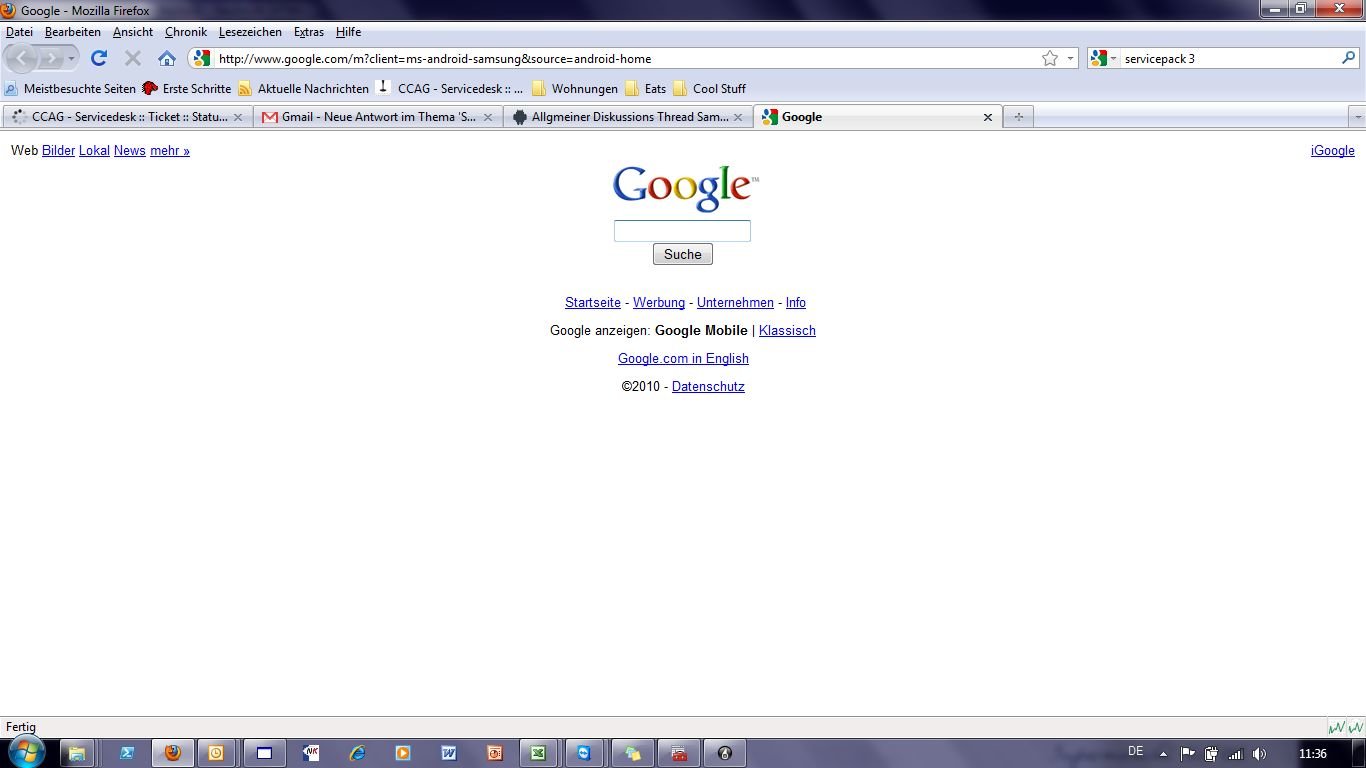The height and width of the screenshot is (768, 1366).
Task: Click the Suche button
Action: tap(683, 254)
